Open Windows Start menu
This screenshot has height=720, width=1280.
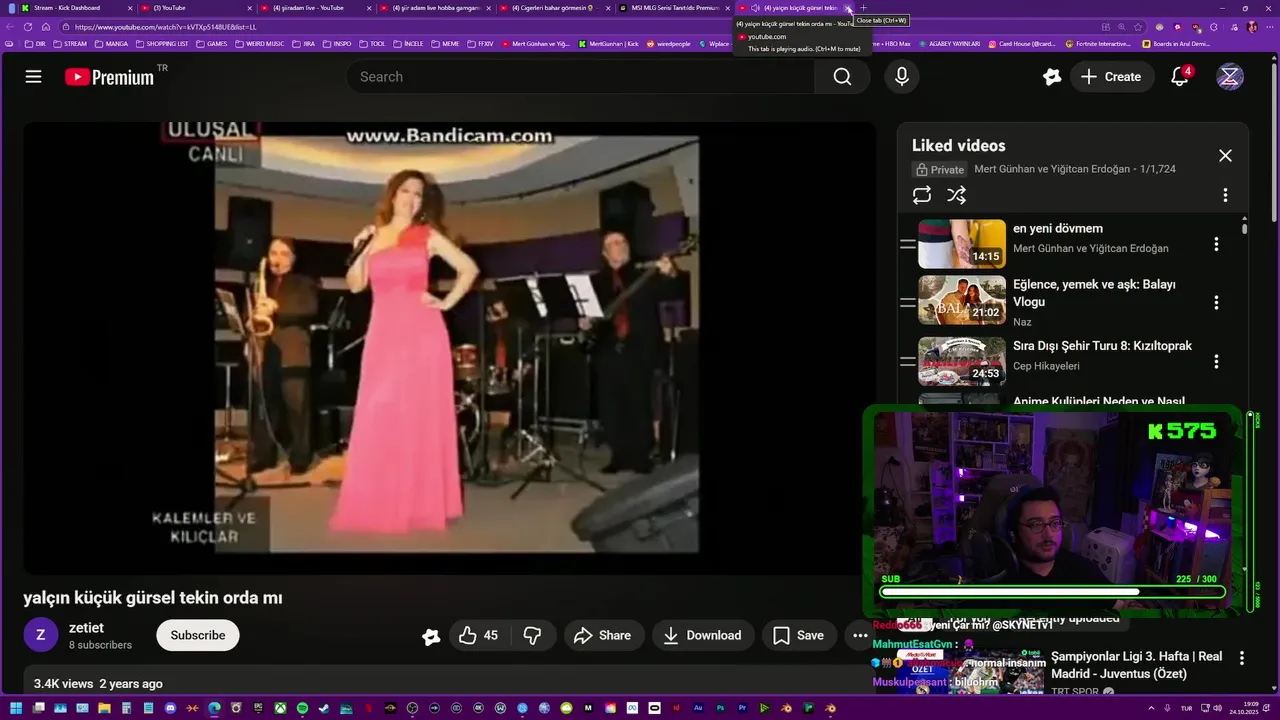coord(16,708)
